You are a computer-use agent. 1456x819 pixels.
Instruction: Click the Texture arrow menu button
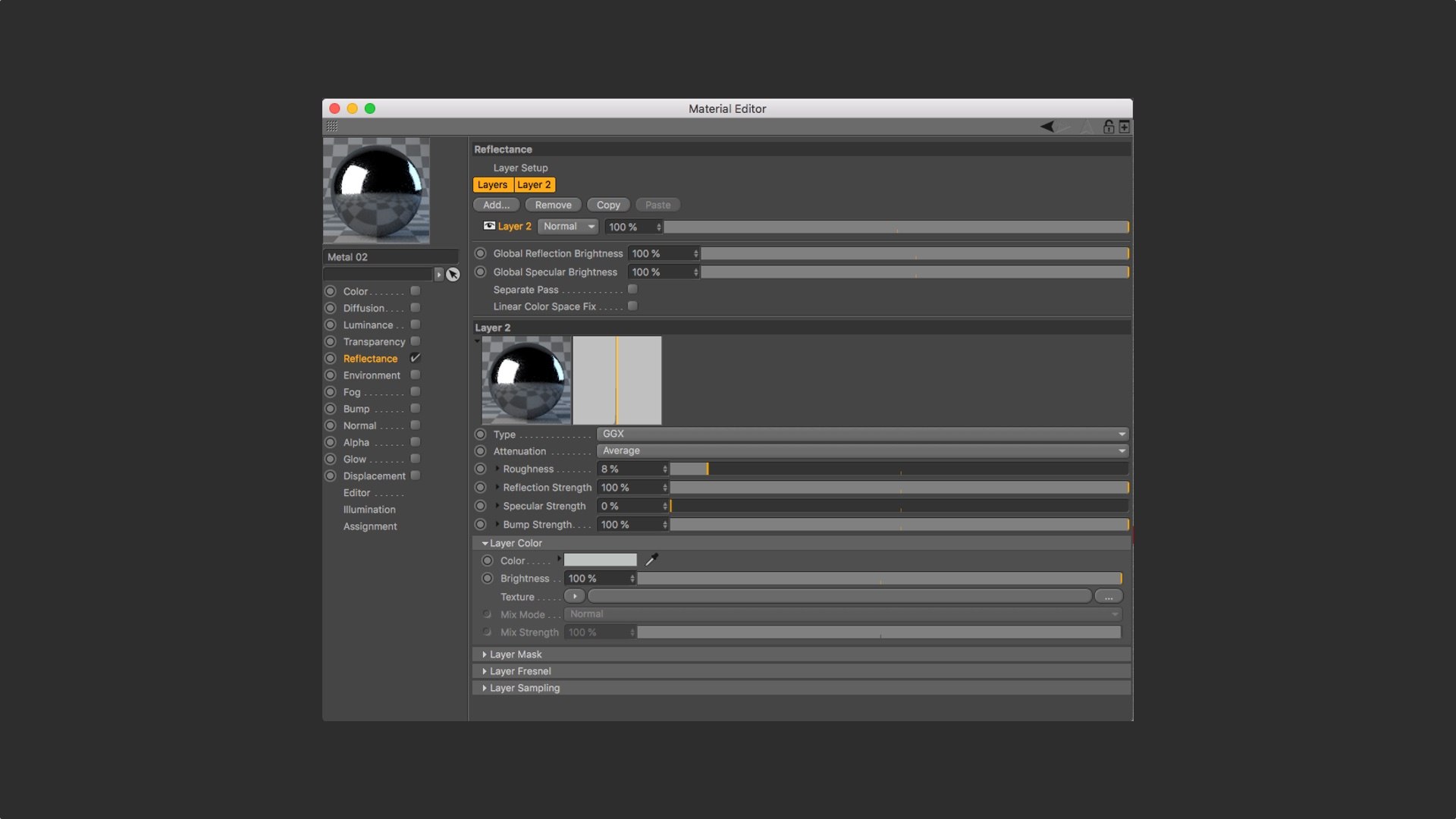[x=575, y=596]
